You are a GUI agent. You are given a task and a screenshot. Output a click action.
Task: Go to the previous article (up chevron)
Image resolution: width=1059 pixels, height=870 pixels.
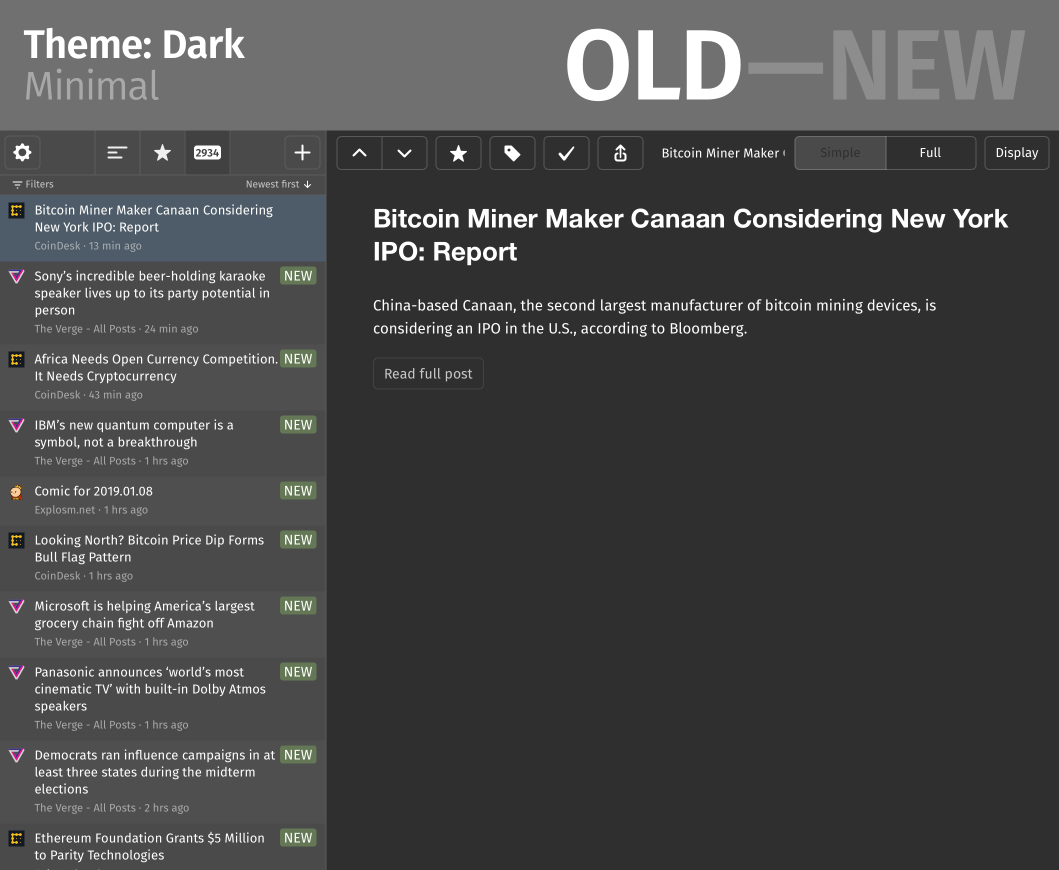359,153
